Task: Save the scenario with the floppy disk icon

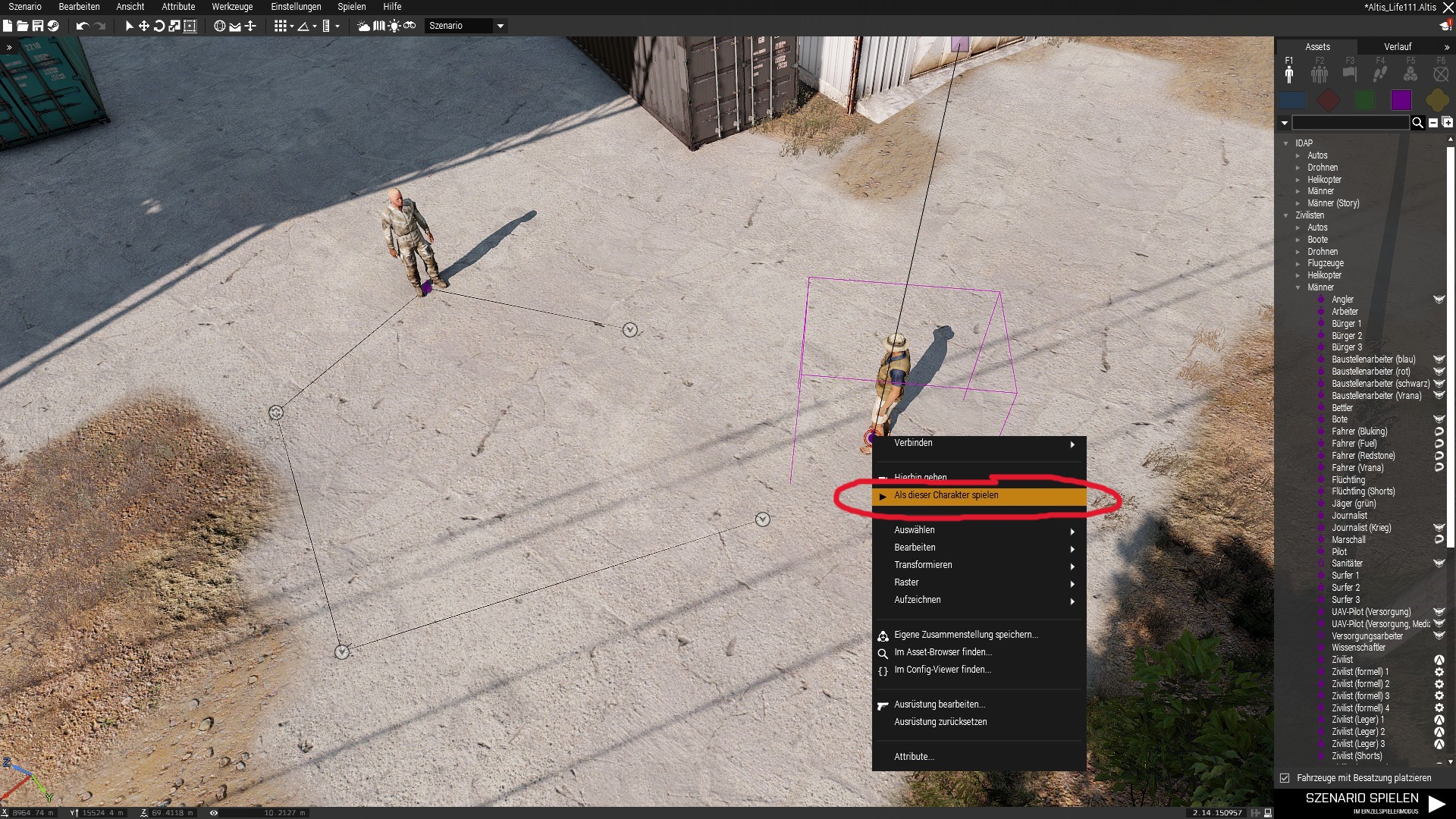Action: tap(37, 26)
